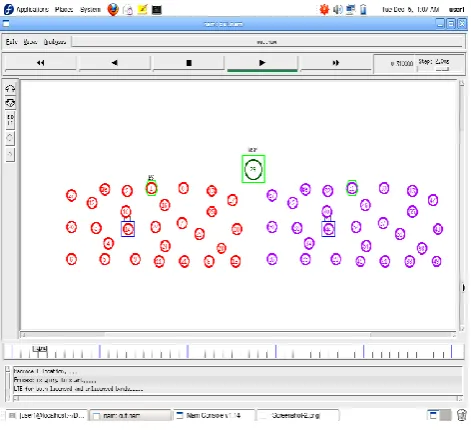Select the first annotation line in the list

coord(45,371)
